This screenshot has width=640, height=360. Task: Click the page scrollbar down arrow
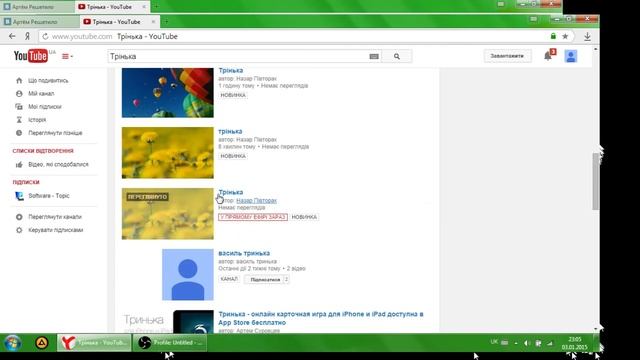pos(596,329)
